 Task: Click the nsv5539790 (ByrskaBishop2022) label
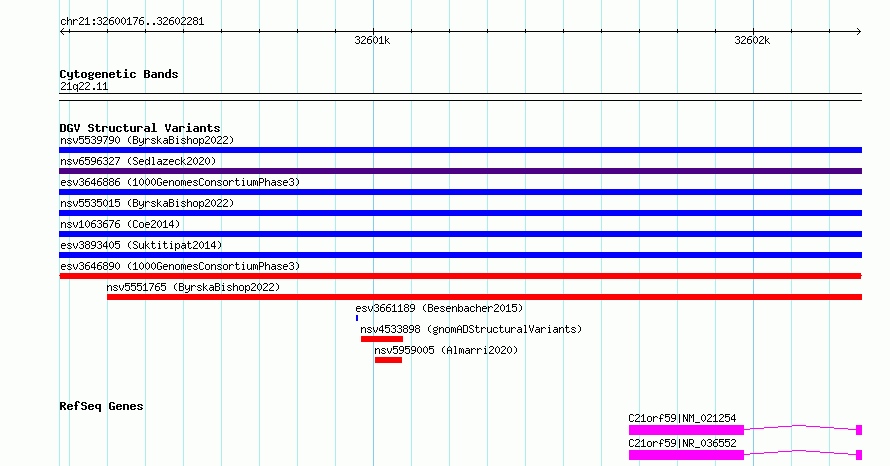(147, 140)
